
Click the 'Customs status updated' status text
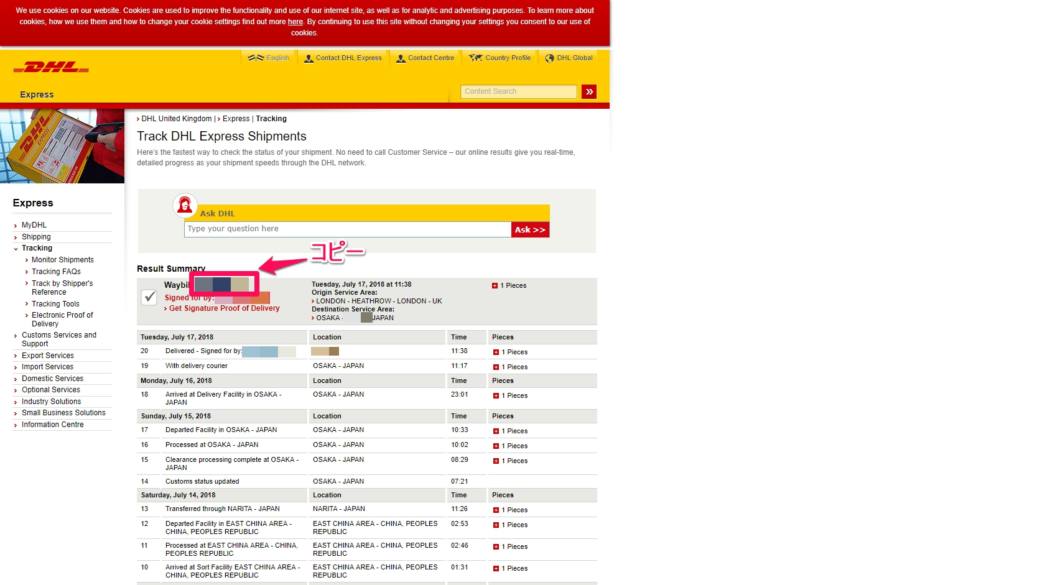(202, 482)
